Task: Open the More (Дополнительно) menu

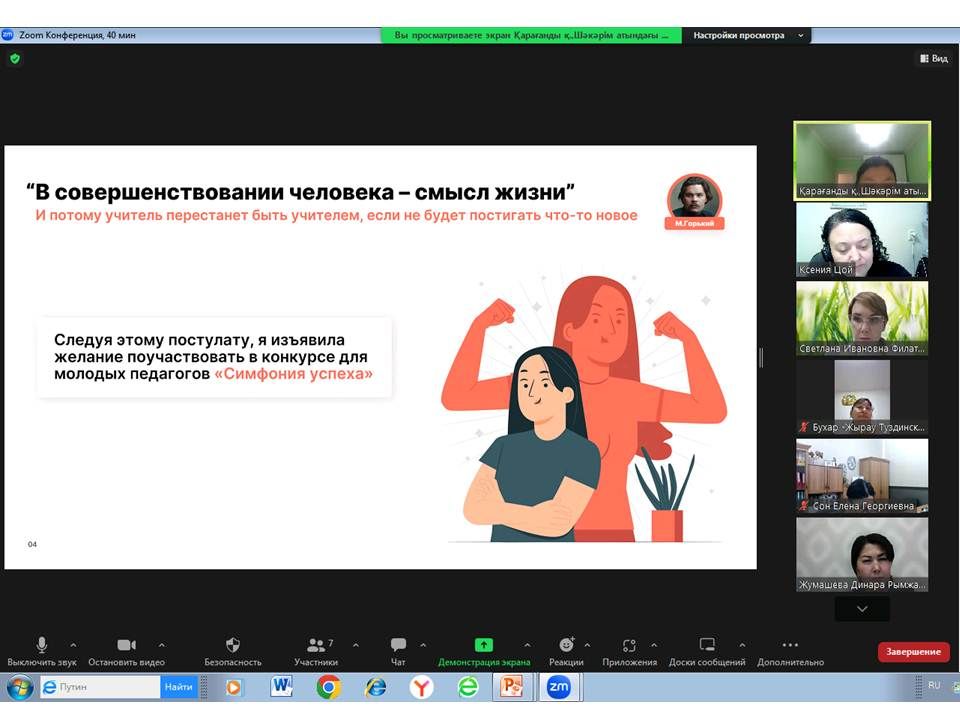Action: point(790,646)
